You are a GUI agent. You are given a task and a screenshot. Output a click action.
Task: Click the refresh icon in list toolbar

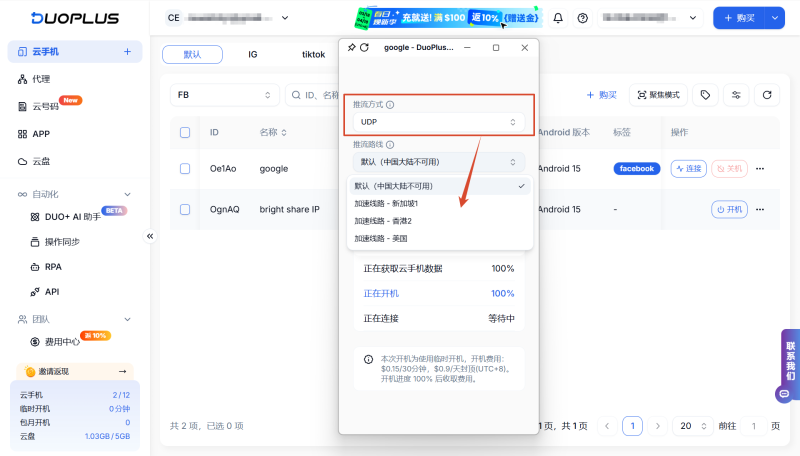point(767,95)
